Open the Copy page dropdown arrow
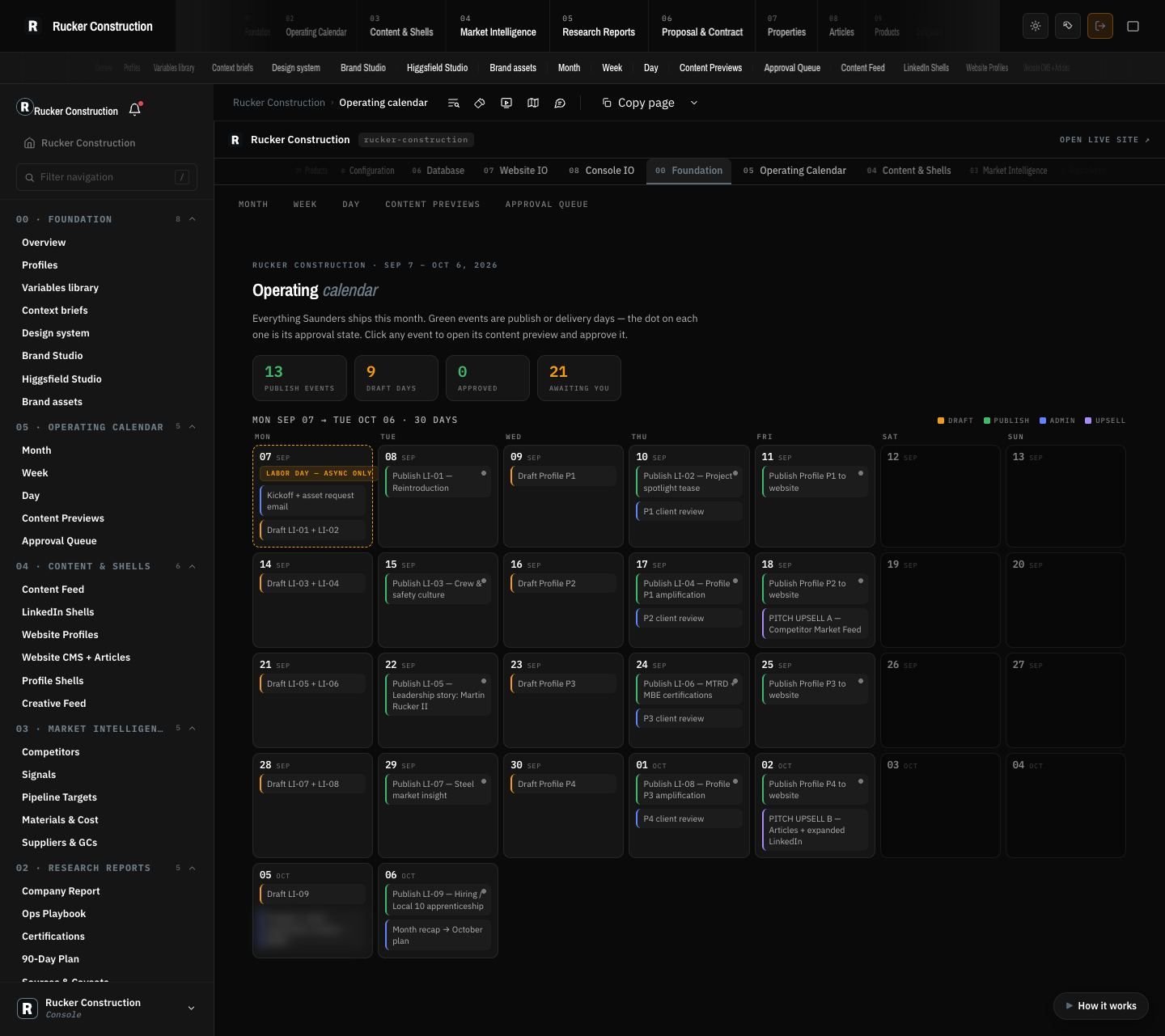This screenshot has width=1165, height=1036. (693, 103)
